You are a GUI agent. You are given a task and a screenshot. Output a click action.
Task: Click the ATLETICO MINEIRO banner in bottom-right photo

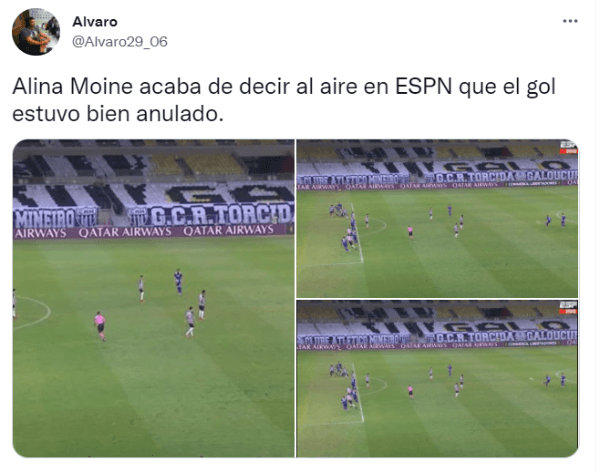(x=353, y=339)
